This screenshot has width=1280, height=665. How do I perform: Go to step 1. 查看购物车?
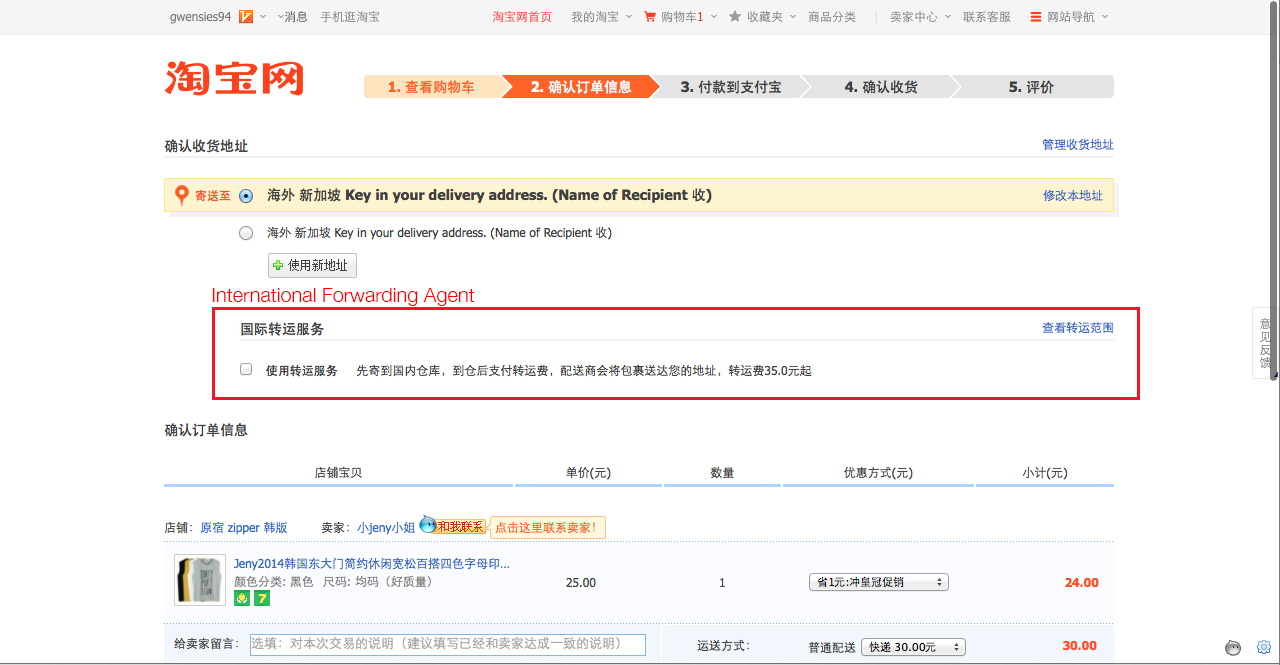[x=432, y=87]
